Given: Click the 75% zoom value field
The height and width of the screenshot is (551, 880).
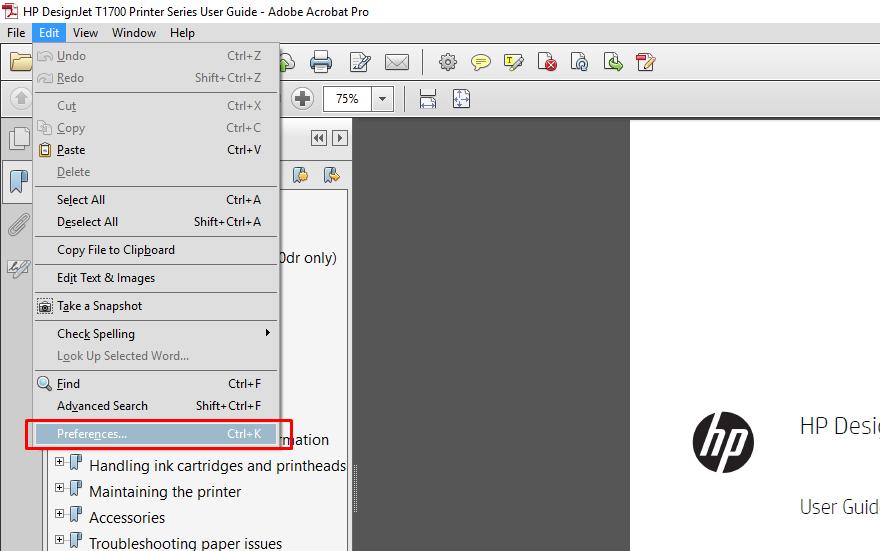Looking at the screenshot, I should click(347, 99).
